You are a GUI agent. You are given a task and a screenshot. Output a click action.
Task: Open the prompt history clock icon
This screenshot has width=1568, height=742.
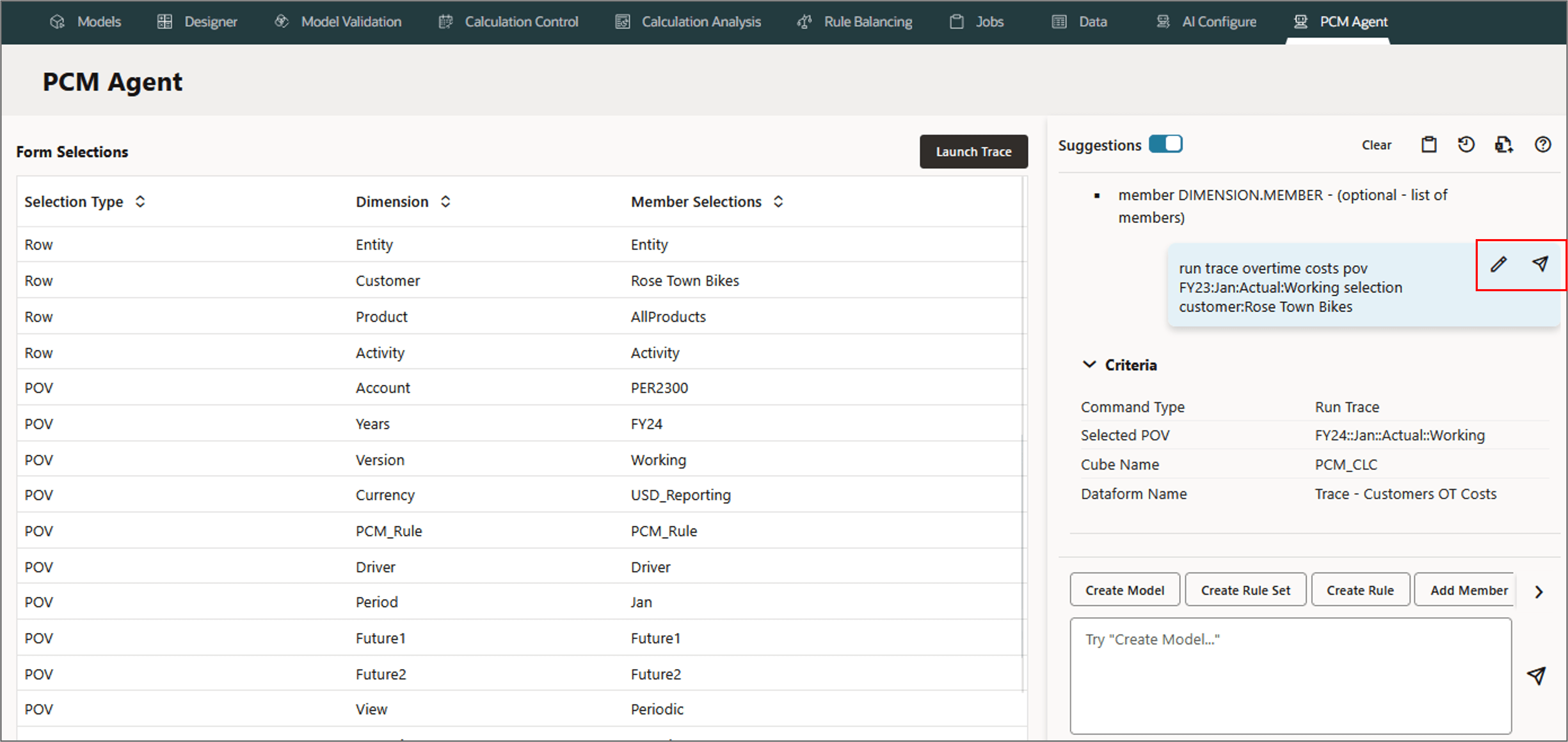pos(1466,145)
